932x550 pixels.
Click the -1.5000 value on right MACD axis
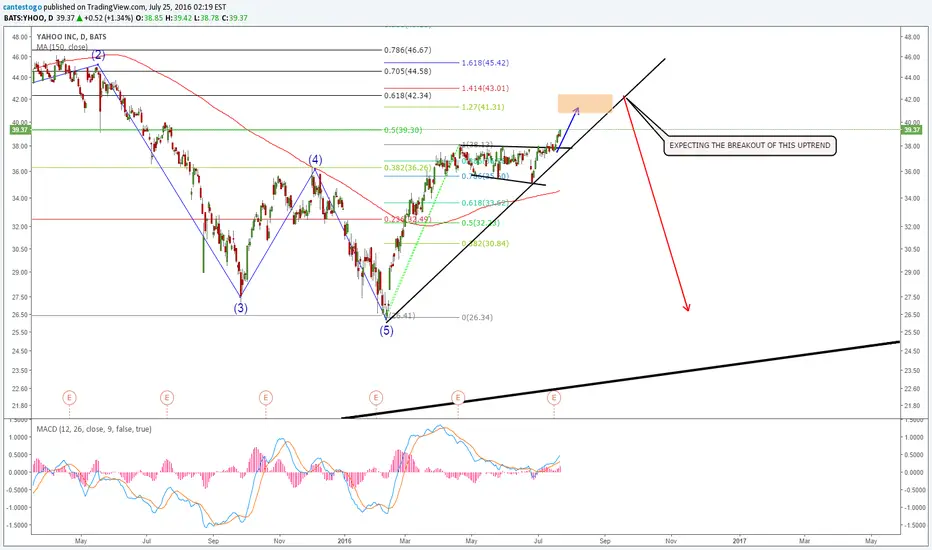click(914, 526)
